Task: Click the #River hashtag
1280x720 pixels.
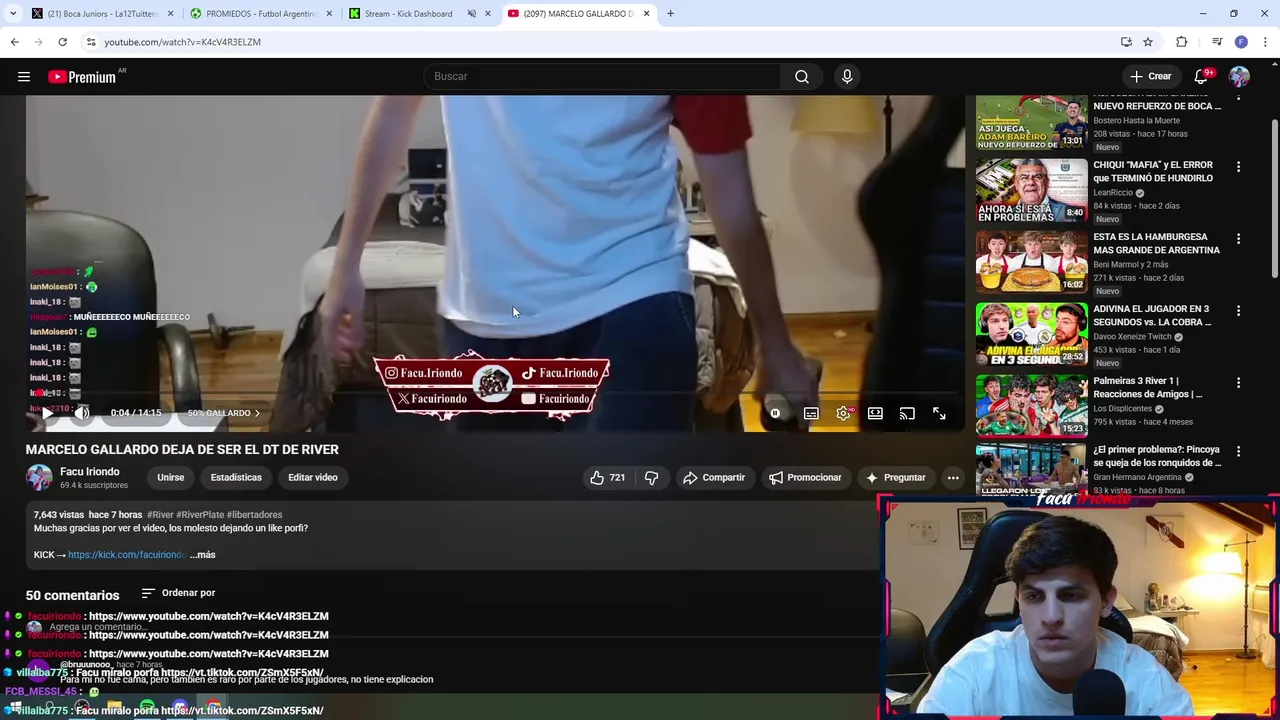Action: [161, 515]
